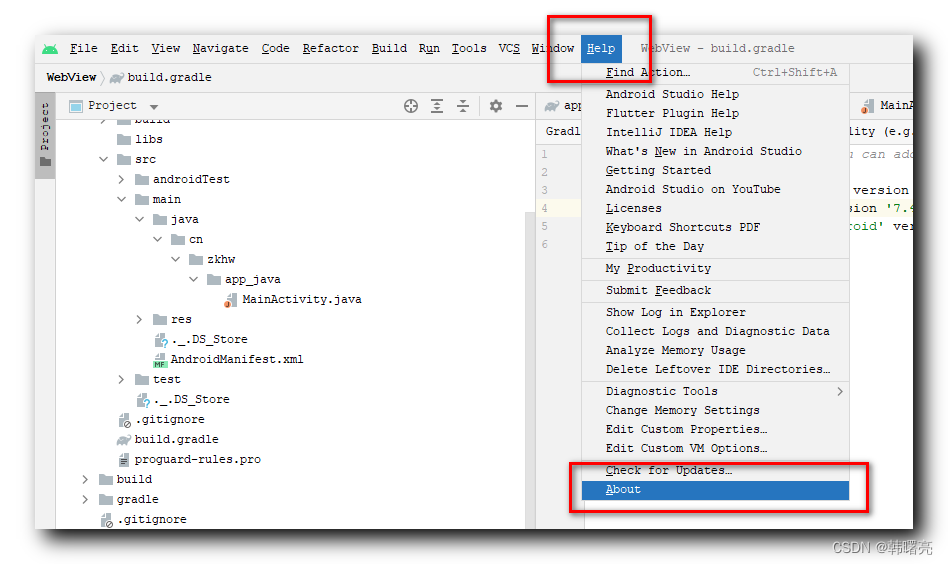Click the libs folder icon
Viewport: 948px width, 564px height.
coord(124,140)
